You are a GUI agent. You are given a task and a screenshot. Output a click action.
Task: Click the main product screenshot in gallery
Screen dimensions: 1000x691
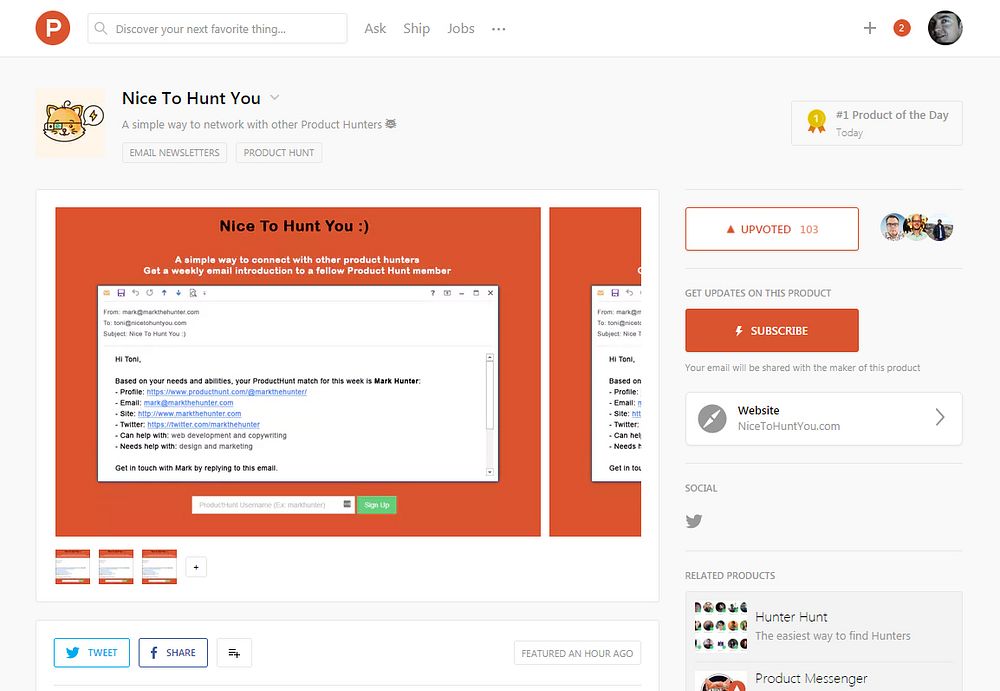pos(298,372)
